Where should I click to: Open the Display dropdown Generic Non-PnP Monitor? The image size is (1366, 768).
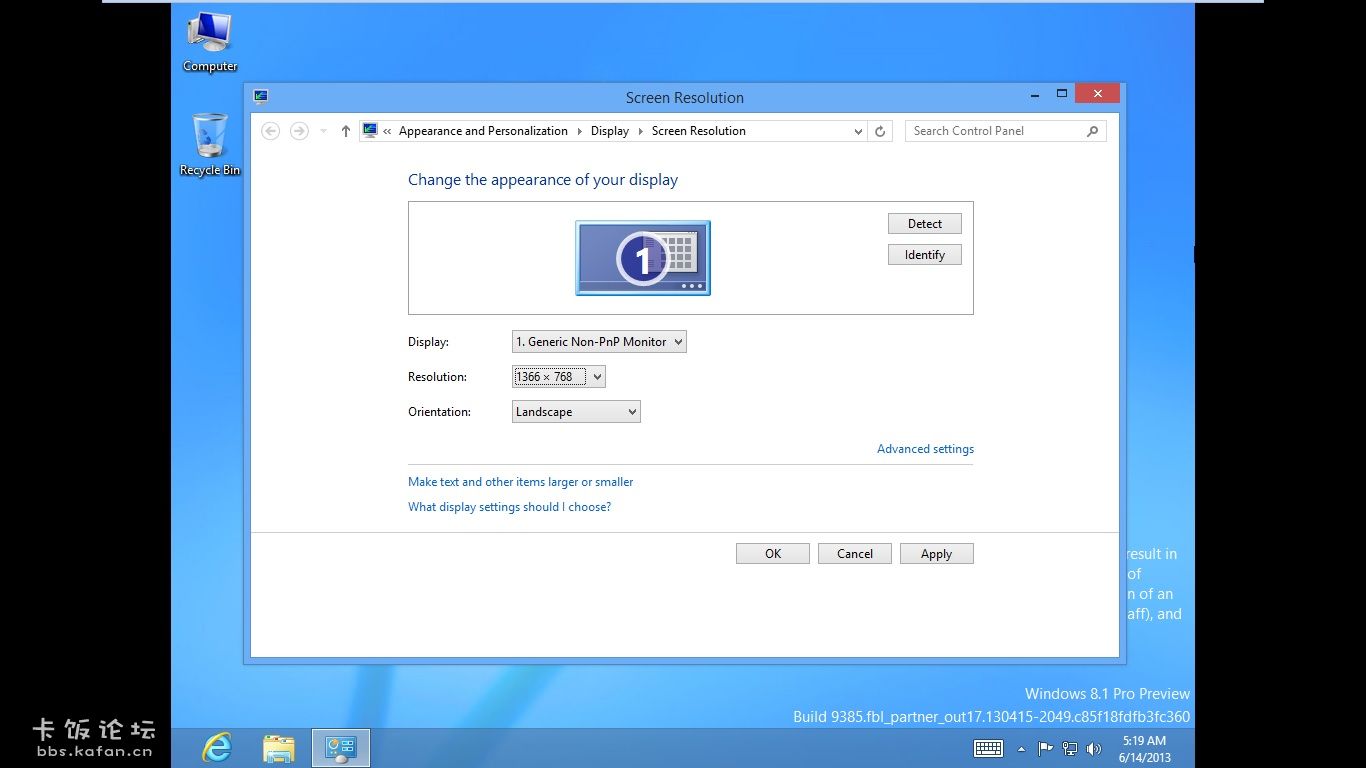599,342
